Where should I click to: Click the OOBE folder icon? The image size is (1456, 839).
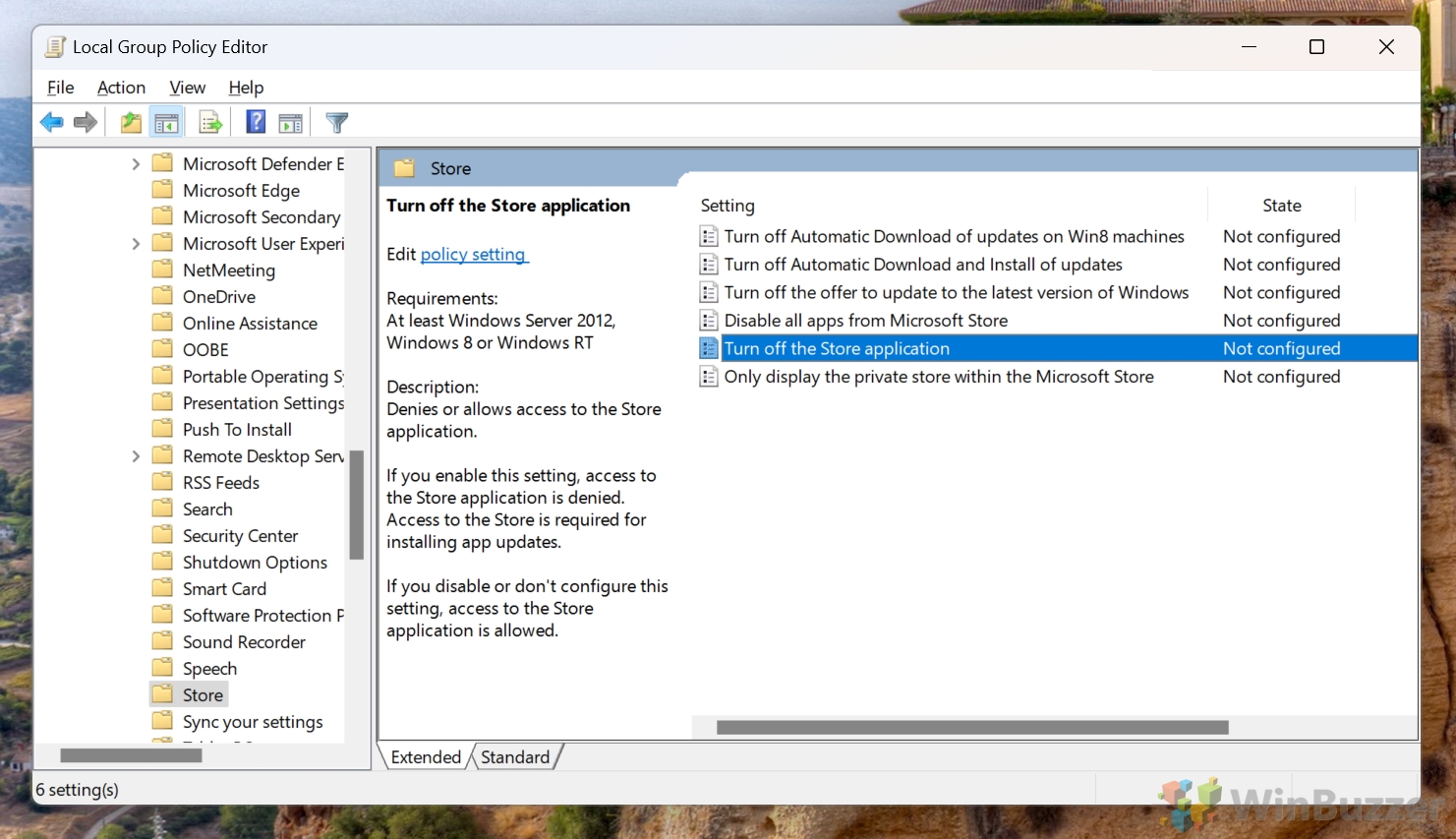click(x=163, y=349)
